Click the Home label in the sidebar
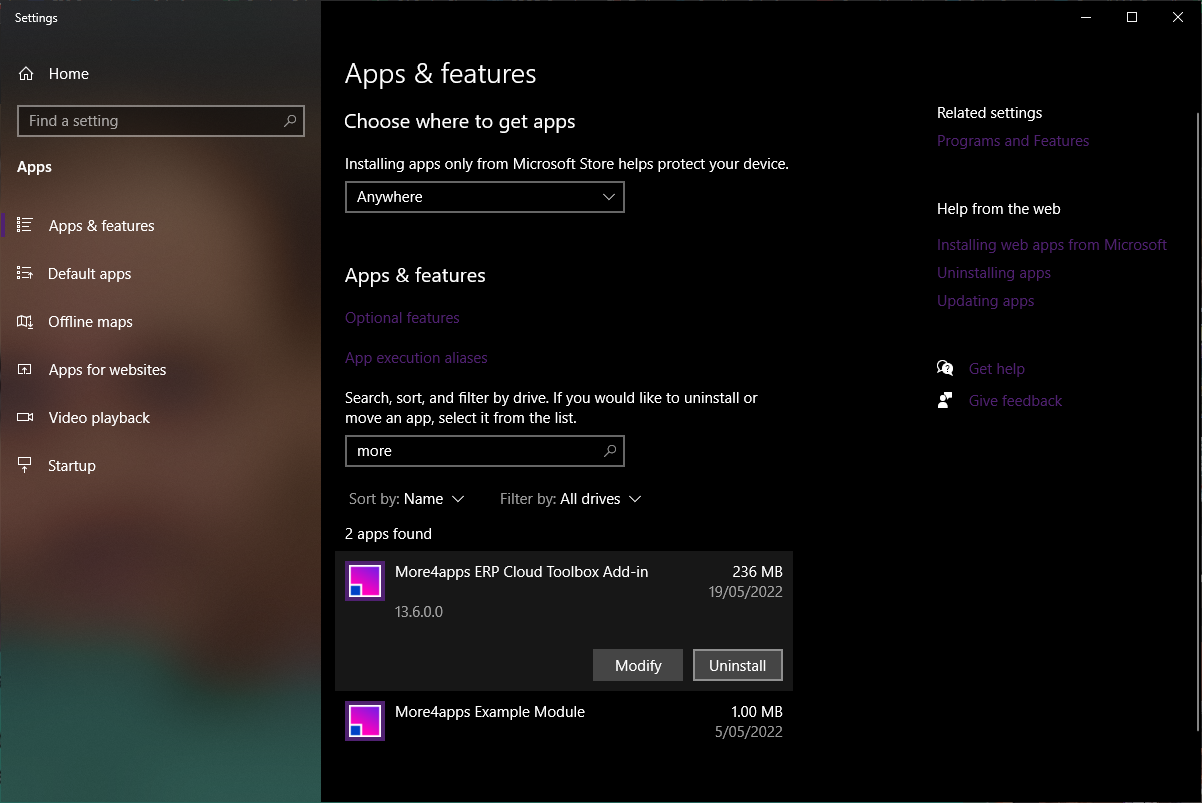 pyautogui.click(x=69, y=74)
